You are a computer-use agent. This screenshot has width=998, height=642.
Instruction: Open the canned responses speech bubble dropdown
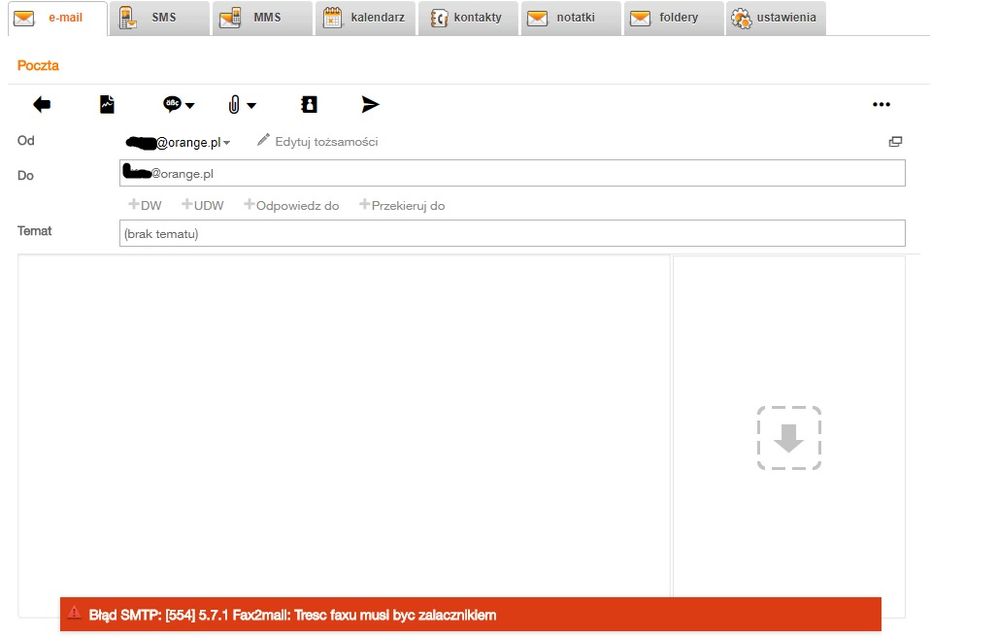pos(179,104)
